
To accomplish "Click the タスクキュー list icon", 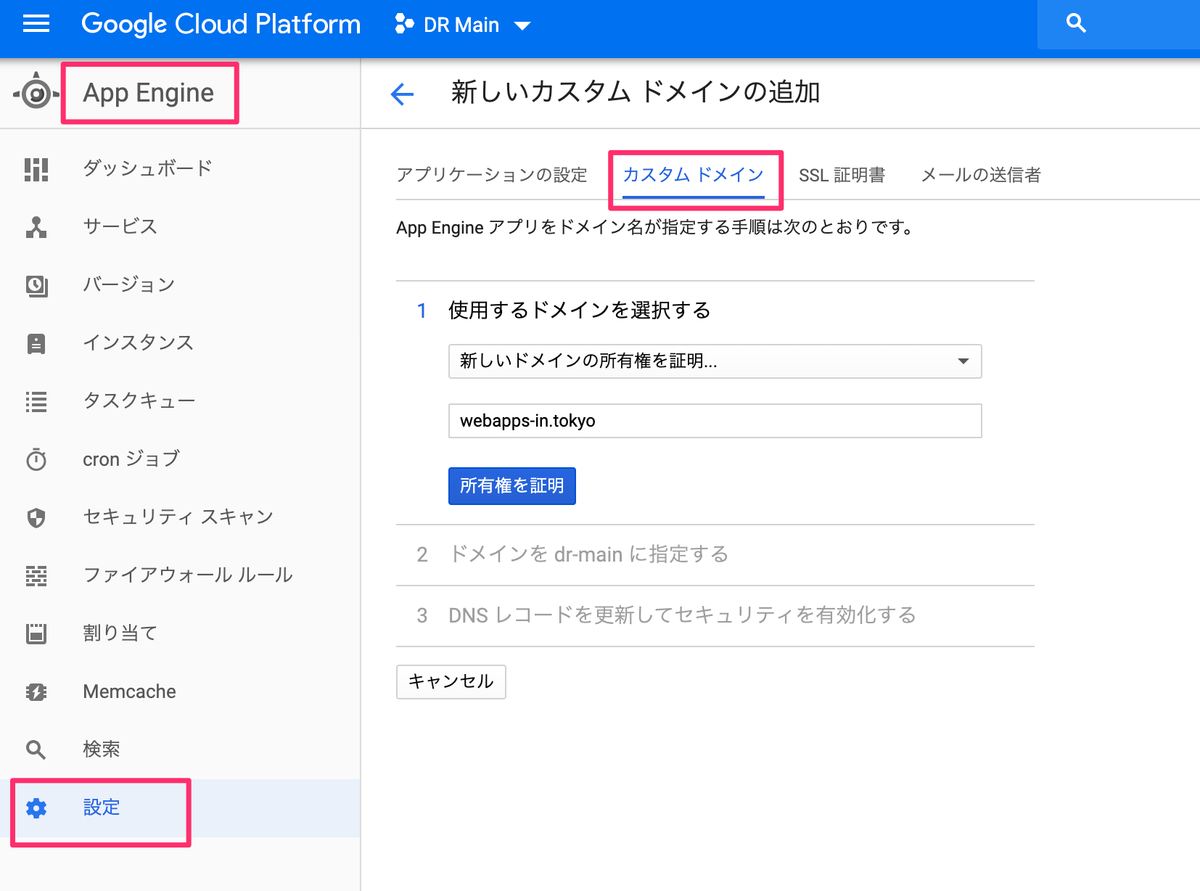I will (x=36, y=401).
